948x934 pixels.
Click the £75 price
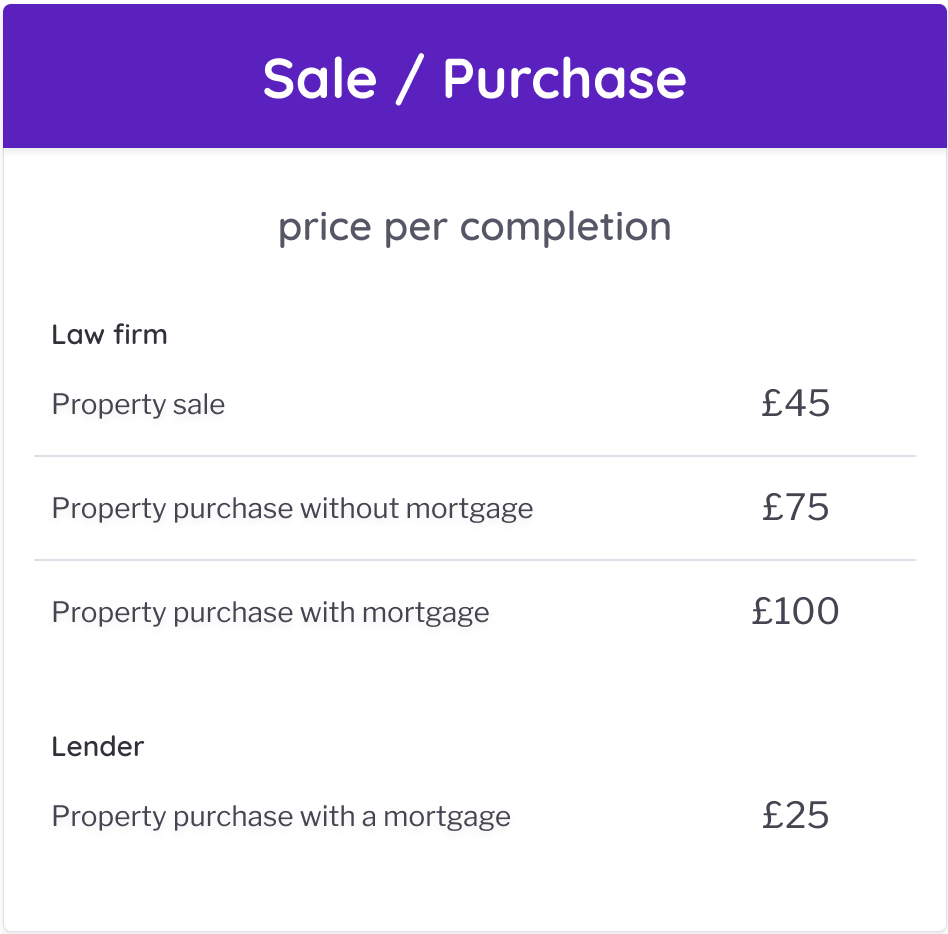click(x=795, y=507)
